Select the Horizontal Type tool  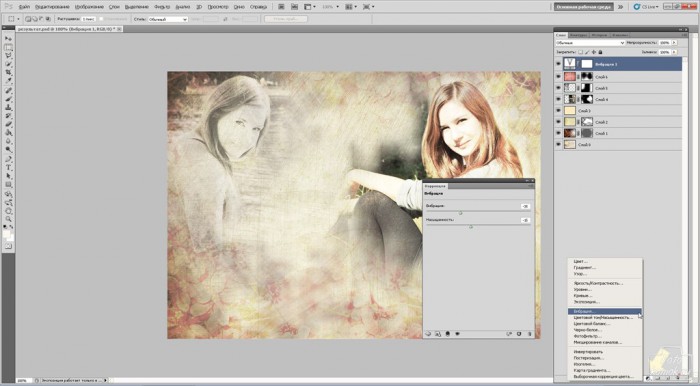point(8,168)
